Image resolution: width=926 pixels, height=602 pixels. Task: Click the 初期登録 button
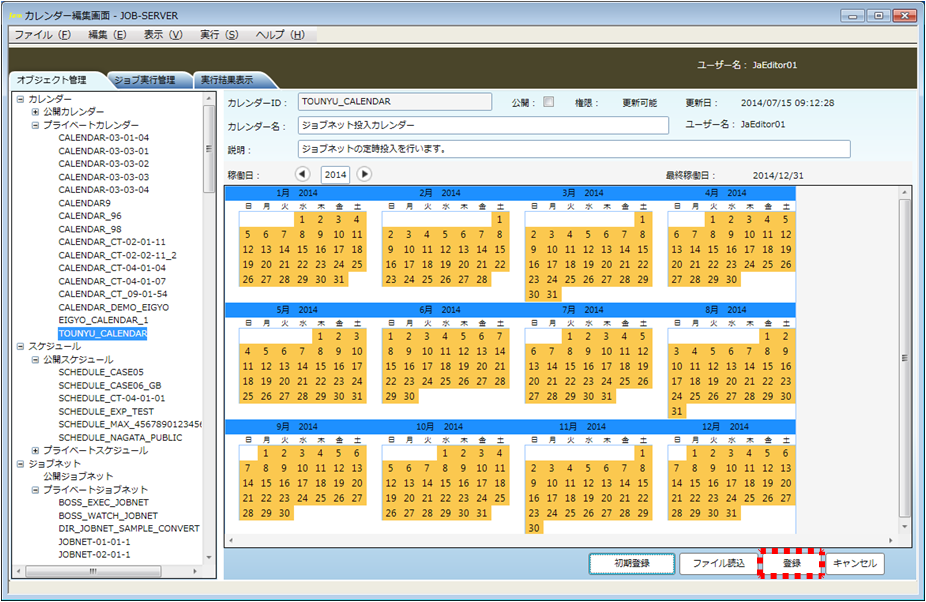coord(632,564)
